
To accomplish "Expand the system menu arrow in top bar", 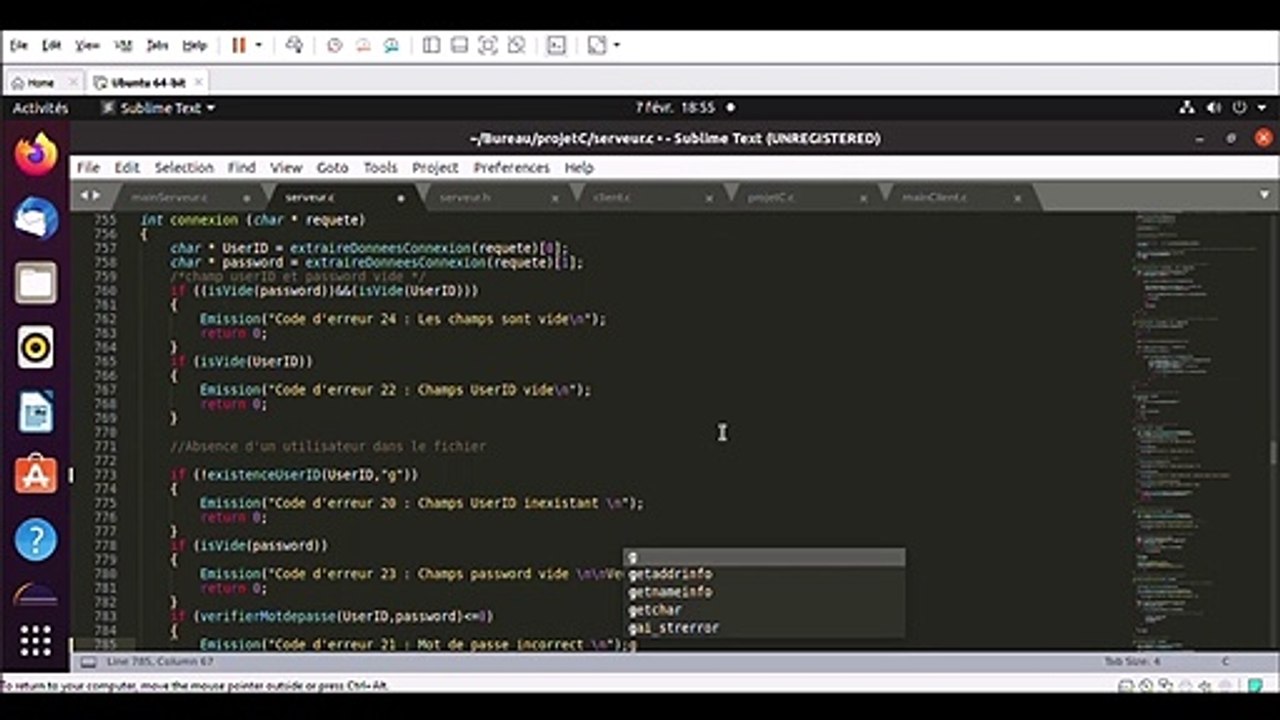I will pyautogui.click(x=1260, y=107).
